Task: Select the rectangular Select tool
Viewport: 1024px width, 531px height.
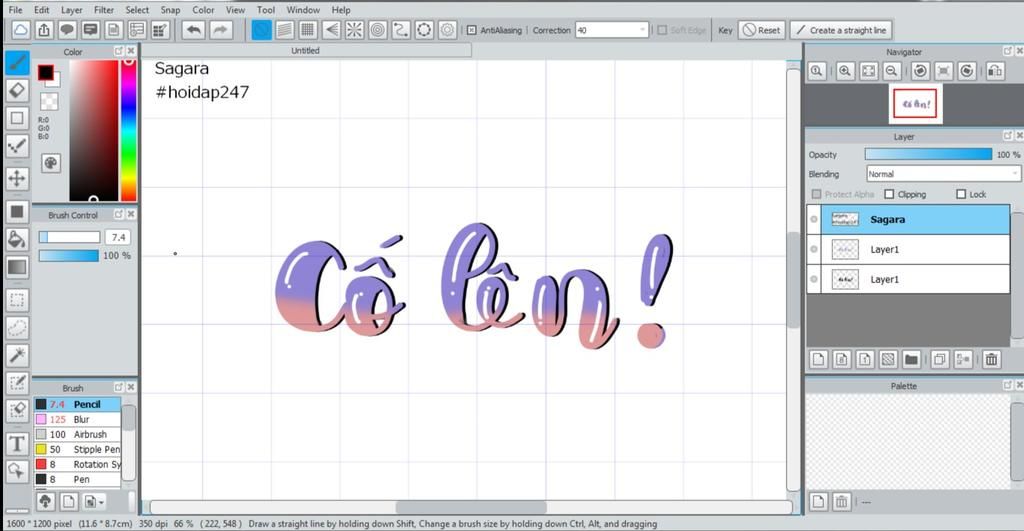Action: (x=18, y=300)
